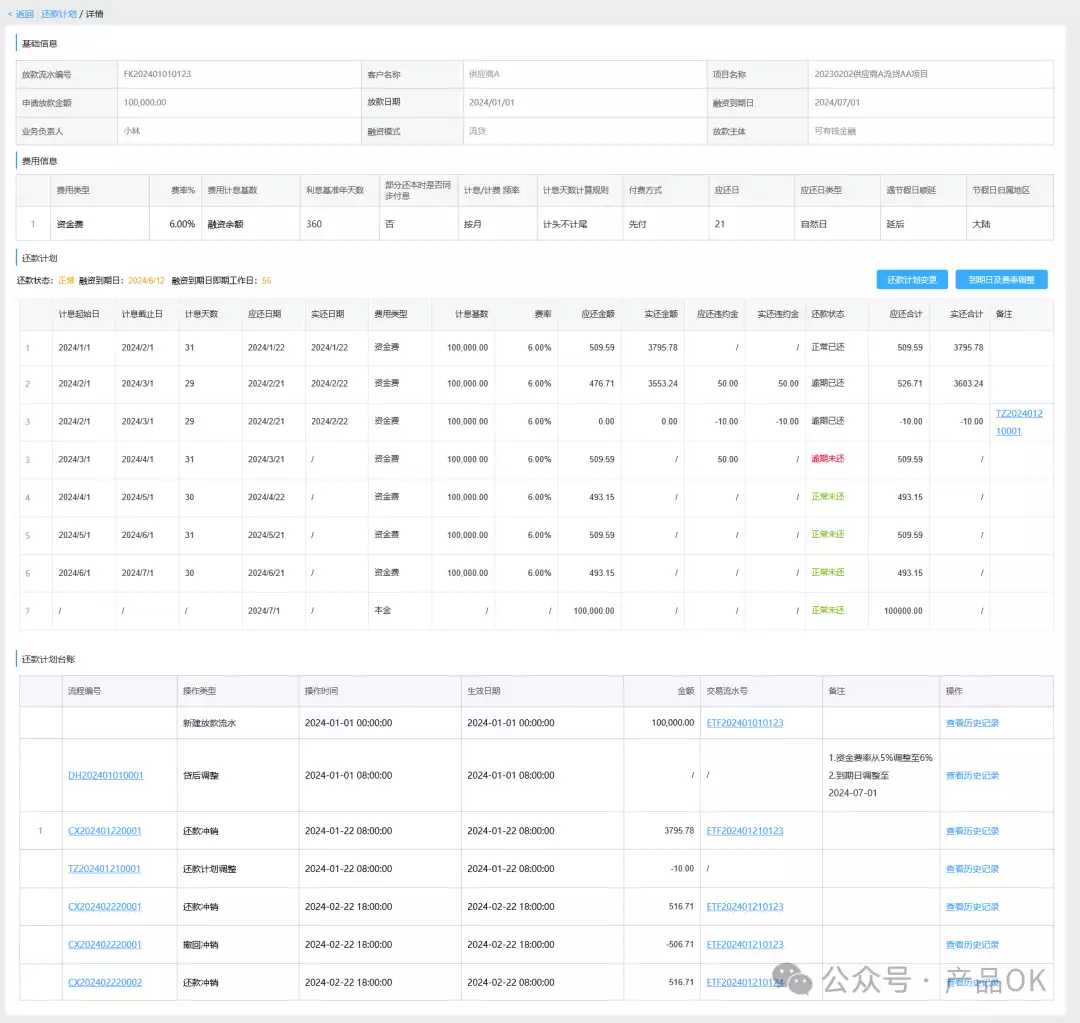Screen dimensions: 1080x1023
Task: Open process number CX202401220001
Action: click(x=105, y=831)
